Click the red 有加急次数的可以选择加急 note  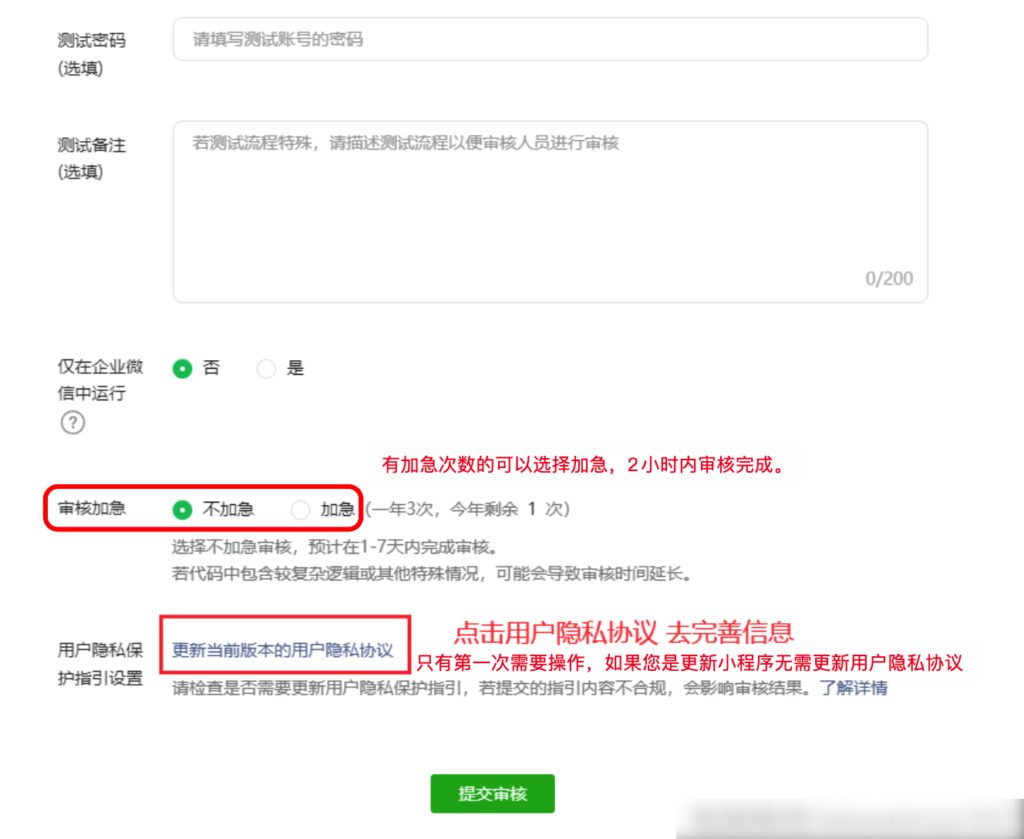tap(583, 465)
